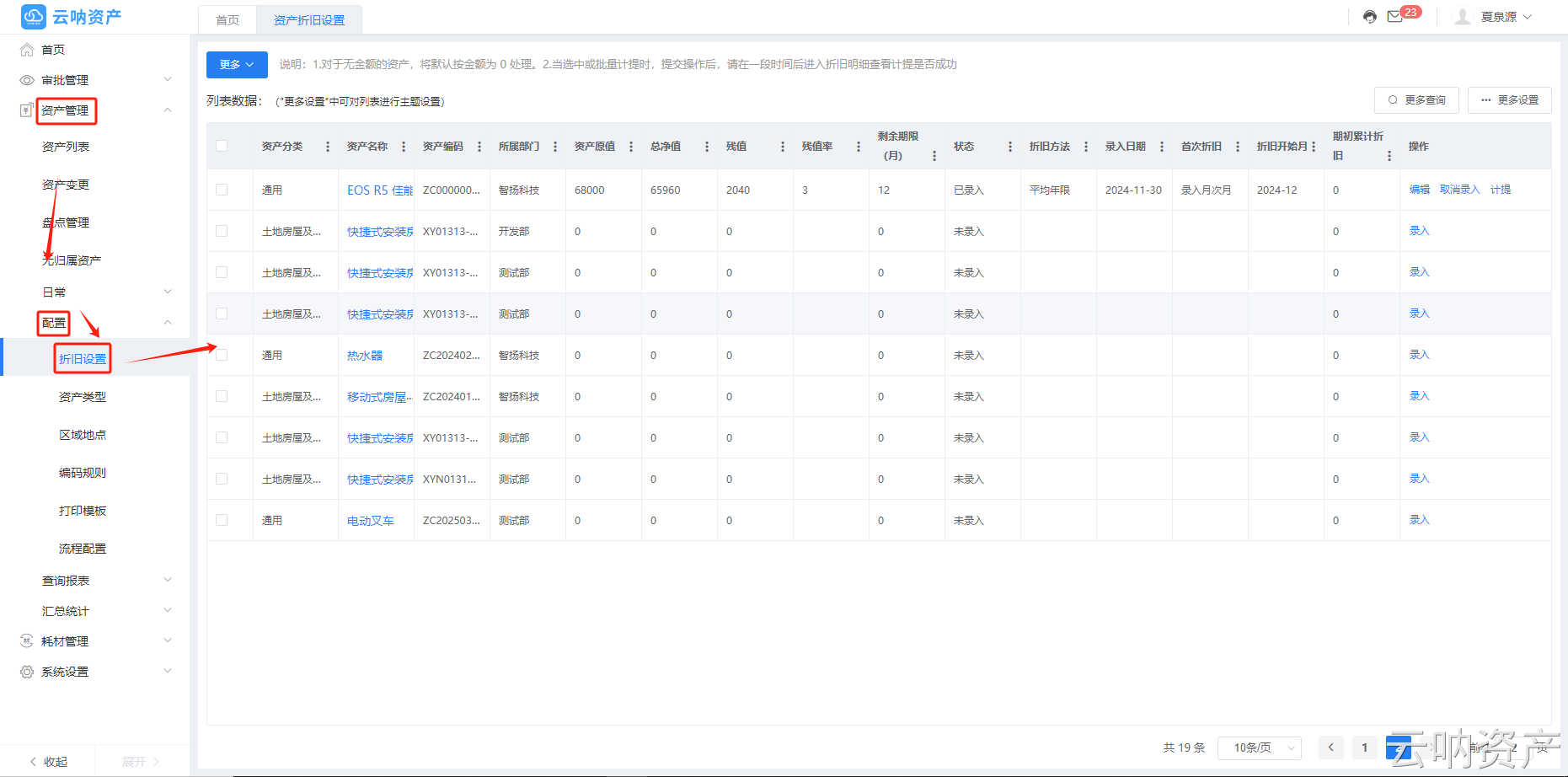Image resolution: width=1568 pixels, height=777 pixels.
Task: Open column menu dots for 折旧方法
Action: point(1086,147)
